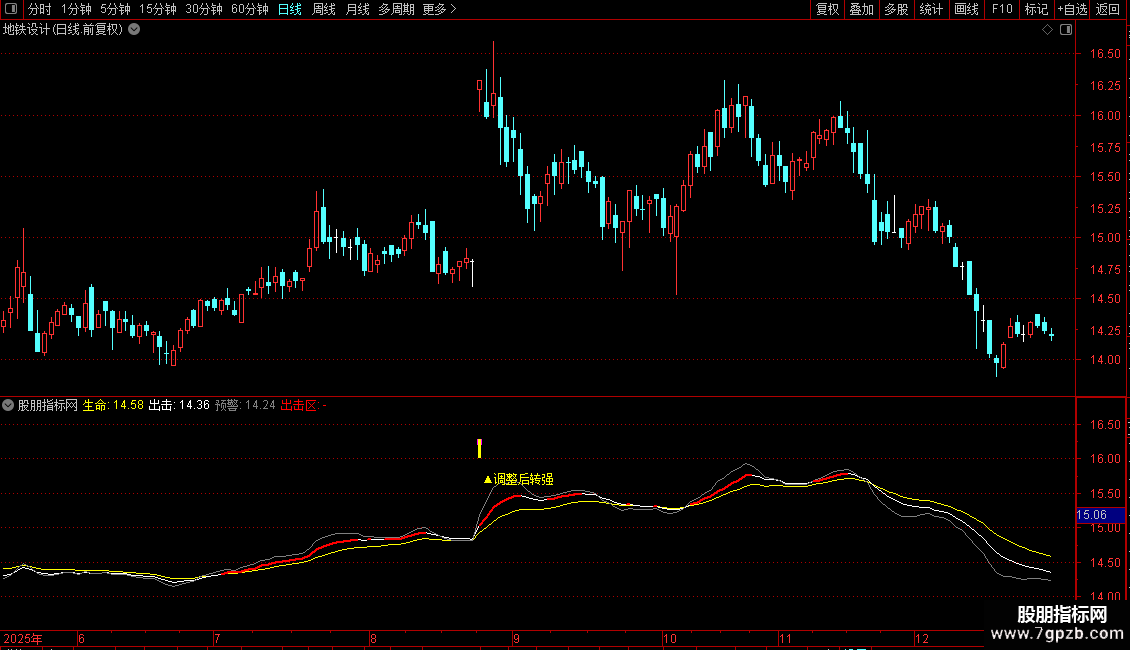This screenshot has height=650, width=1130.
Task: Open 画线 drawing tools
Action: 966,9
